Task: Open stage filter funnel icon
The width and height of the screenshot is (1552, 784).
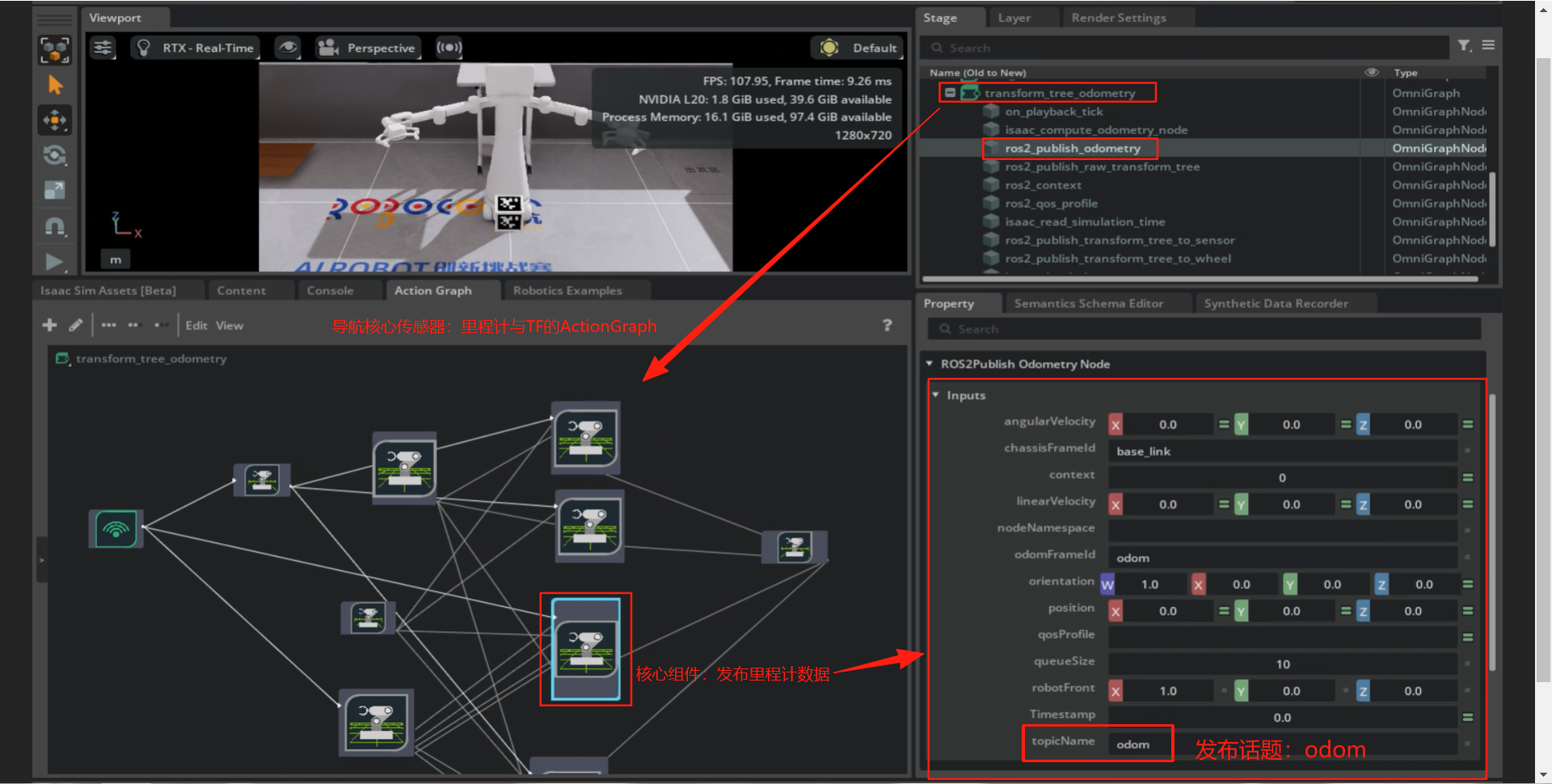Action: (1465, 46)
